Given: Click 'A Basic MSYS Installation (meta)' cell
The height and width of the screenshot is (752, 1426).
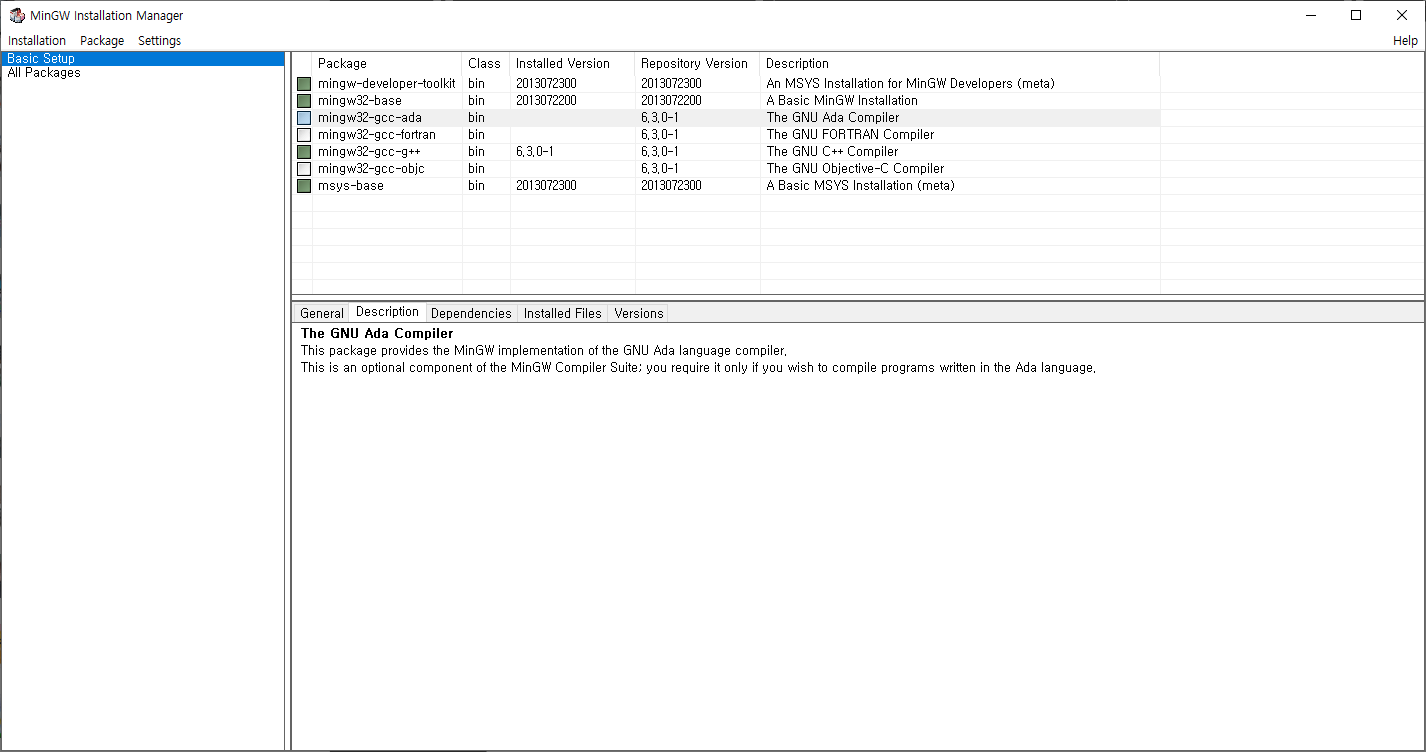Looking at the screenshot, I should coord(861,186).
